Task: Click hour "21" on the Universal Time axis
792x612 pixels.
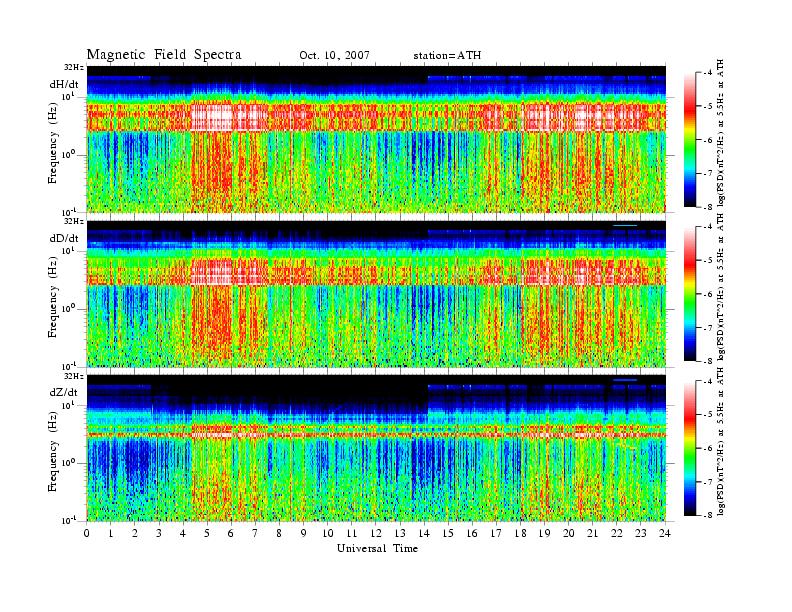Action: pos(593,533)
